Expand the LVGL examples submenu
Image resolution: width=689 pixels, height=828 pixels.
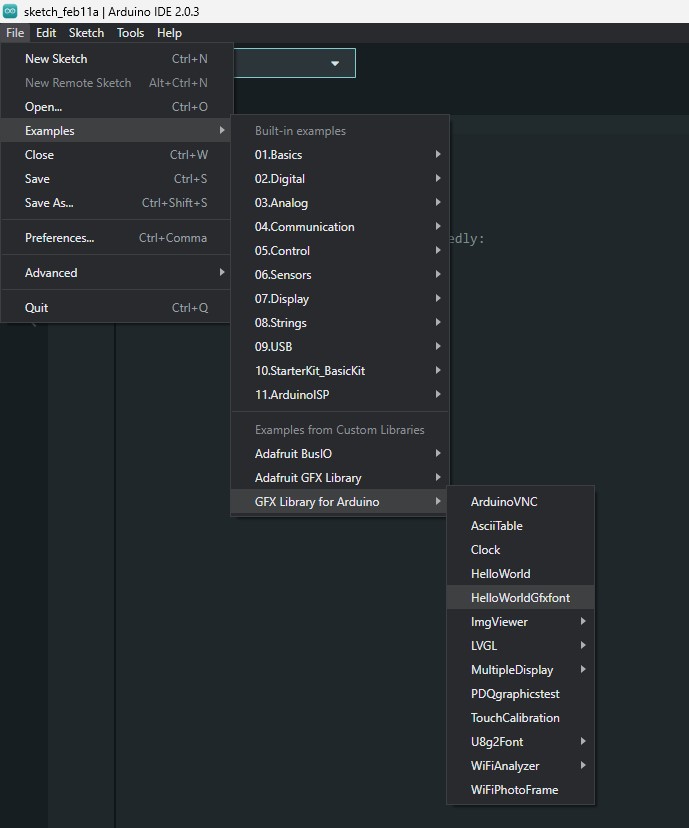(x=521, y=646)
